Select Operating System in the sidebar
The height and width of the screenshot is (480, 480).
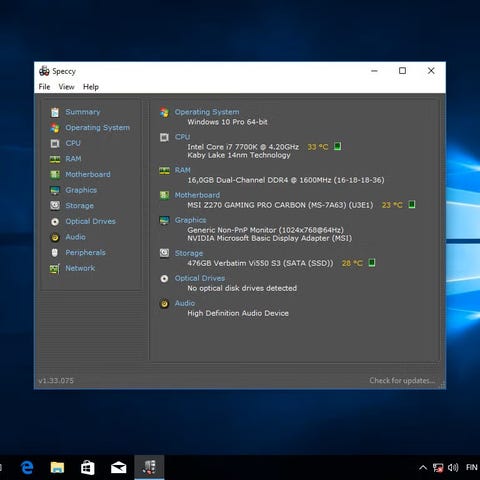coord(97,128)
